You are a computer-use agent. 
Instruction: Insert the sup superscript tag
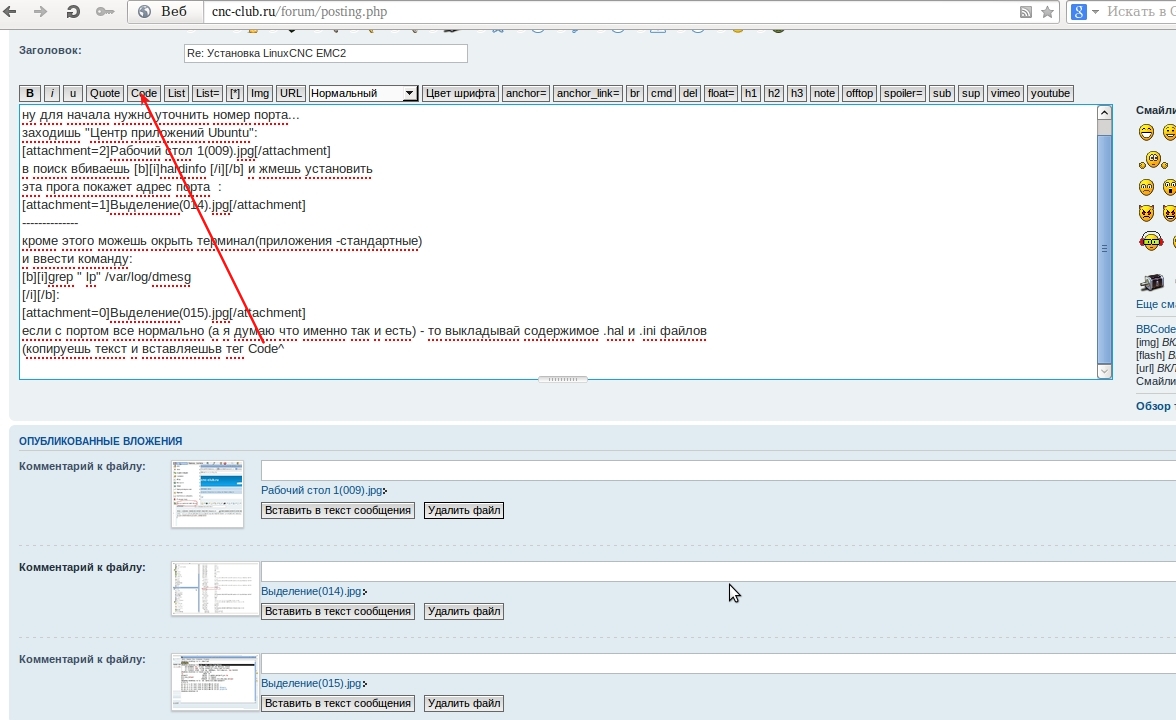[x=970, y=93]
